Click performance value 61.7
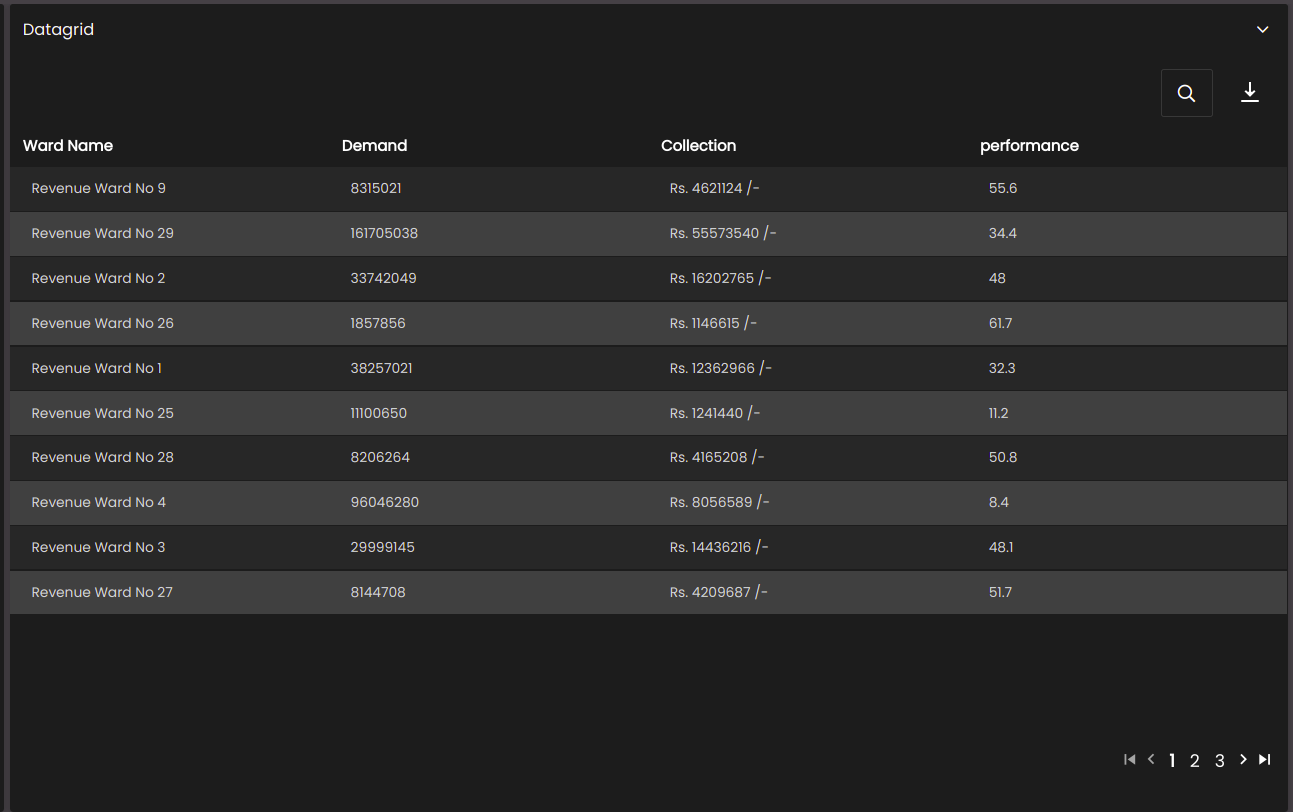 1000,323
